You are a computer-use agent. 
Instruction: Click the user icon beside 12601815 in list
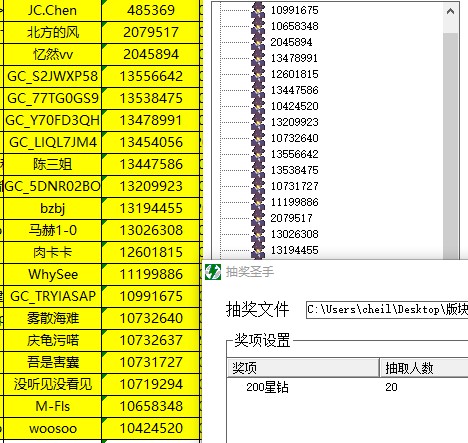258,74
